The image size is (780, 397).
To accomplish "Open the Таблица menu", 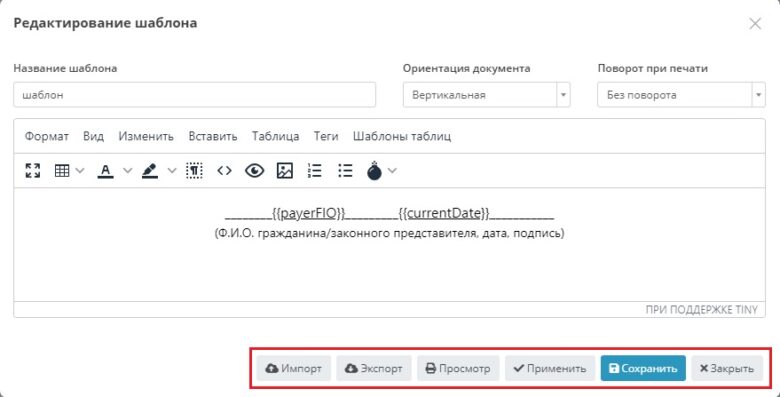I will (x=276, y=136).
